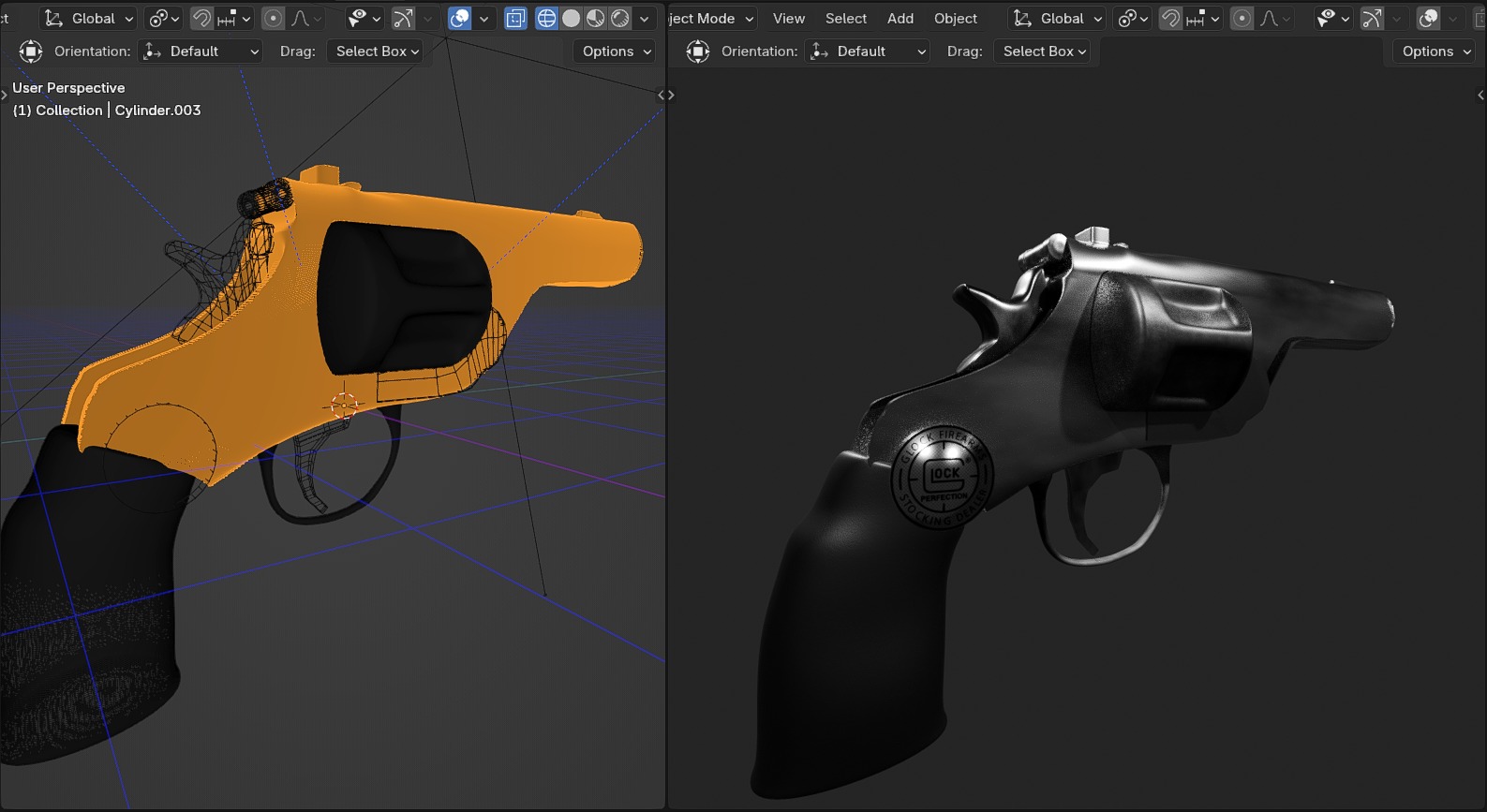Click User Perspective label
This screenshot has height=812, width=1487.
pyautogui.click(x=68, y=88)
